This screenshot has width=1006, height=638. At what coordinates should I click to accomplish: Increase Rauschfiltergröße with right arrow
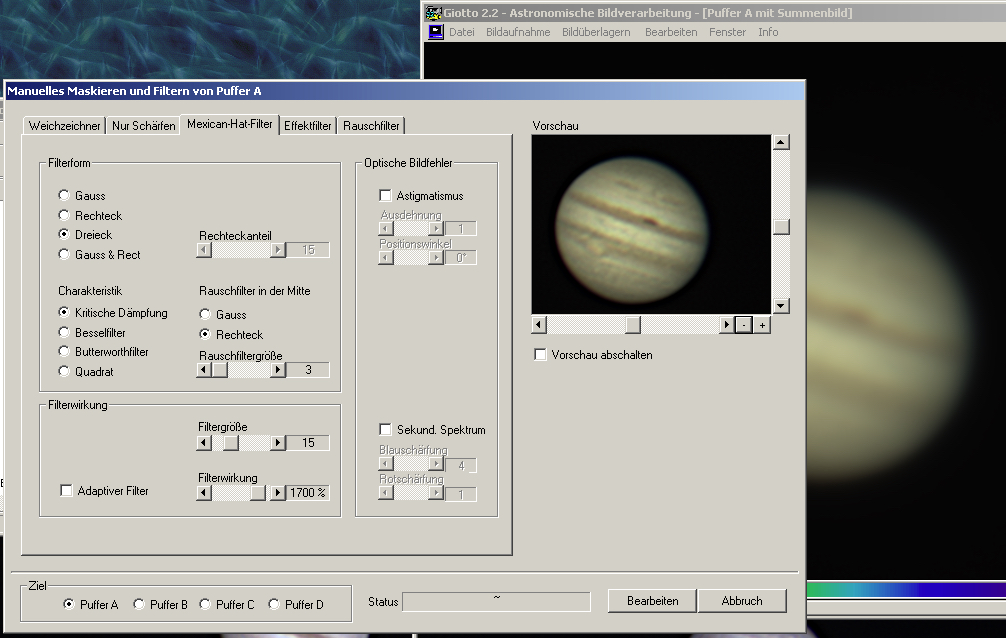pyautogui.click(x=278, y=370)
